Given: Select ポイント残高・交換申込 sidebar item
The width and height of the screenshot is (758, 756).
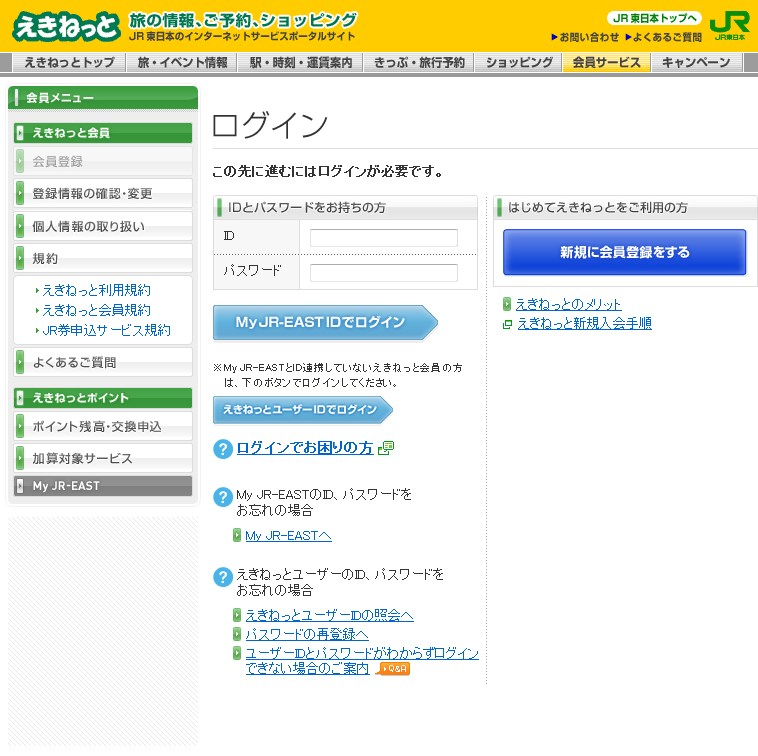Looking at the screenshot, I should click(103, 426).
